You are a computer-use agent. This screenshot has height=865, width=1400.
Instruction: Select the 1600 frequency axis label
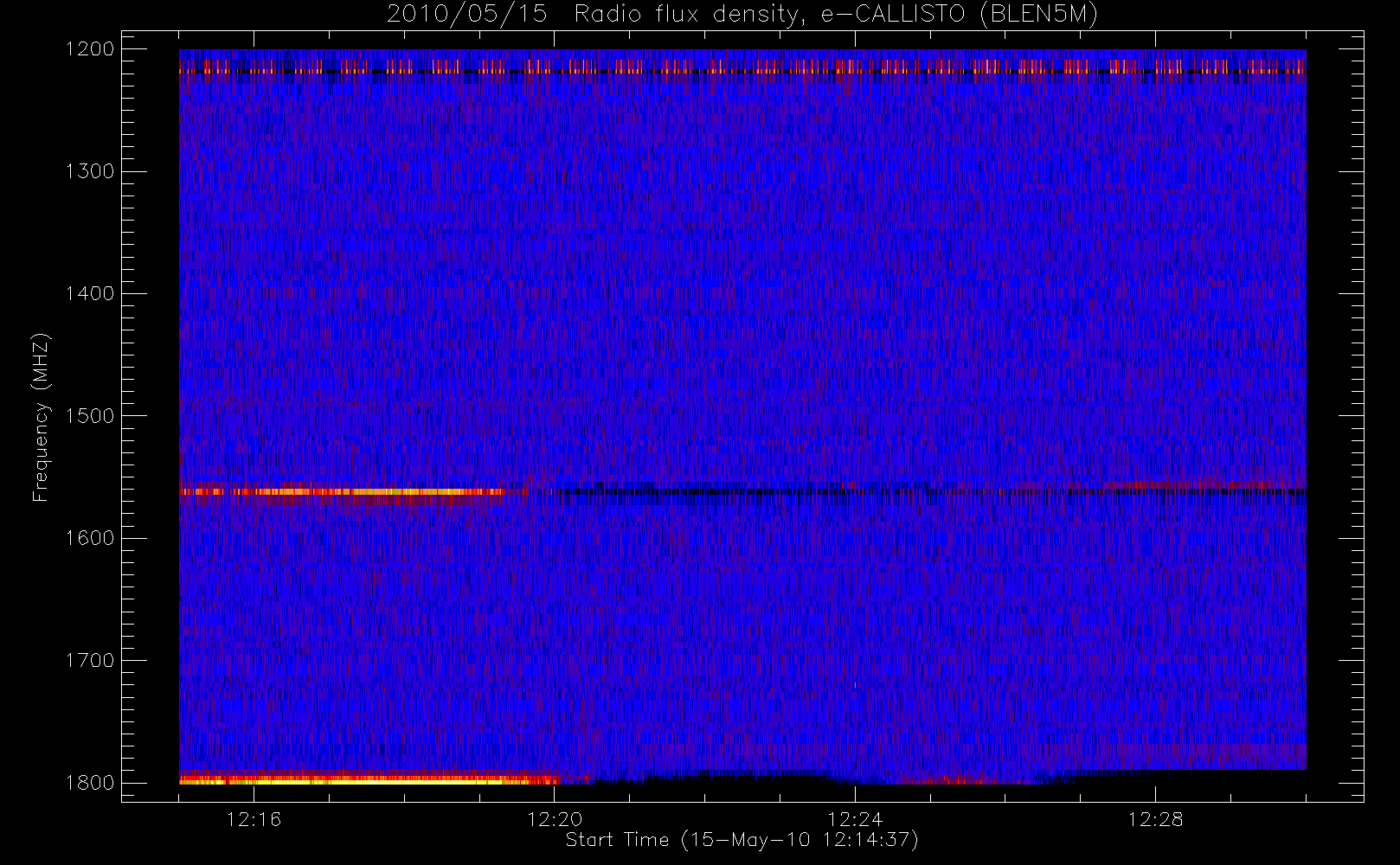pos(90,538)
